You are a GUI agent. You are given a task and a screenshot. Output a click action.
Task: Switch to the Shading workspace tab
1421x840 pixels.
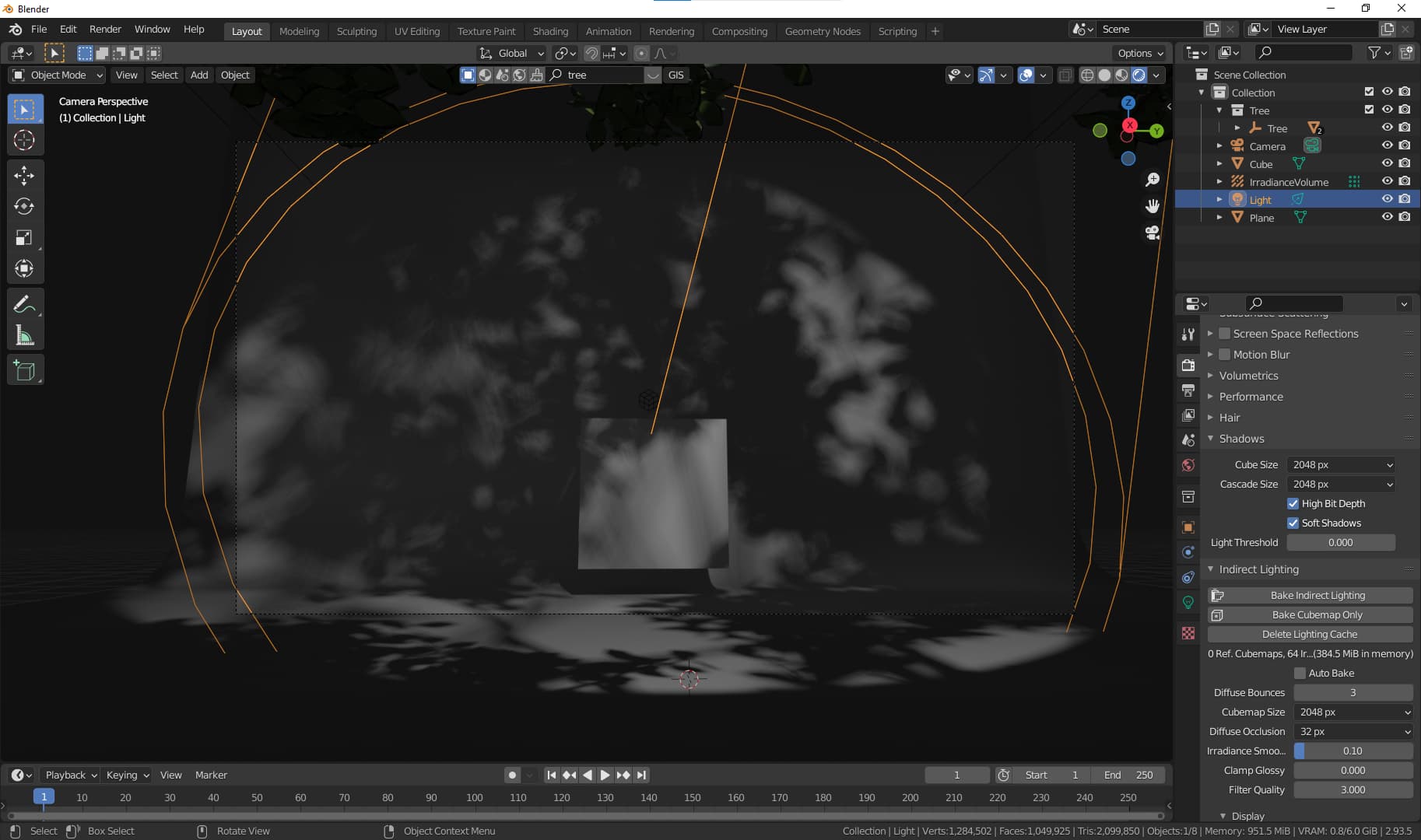(550, 31)
